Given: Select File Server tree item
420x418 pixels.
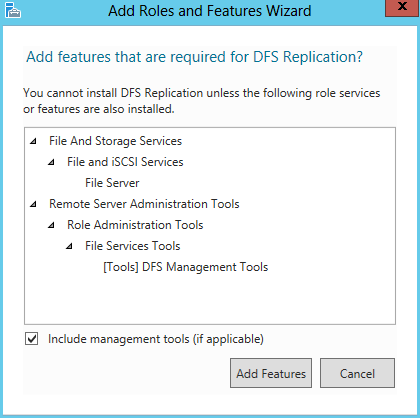Looking at the screenshot, I should coord(112,183).
